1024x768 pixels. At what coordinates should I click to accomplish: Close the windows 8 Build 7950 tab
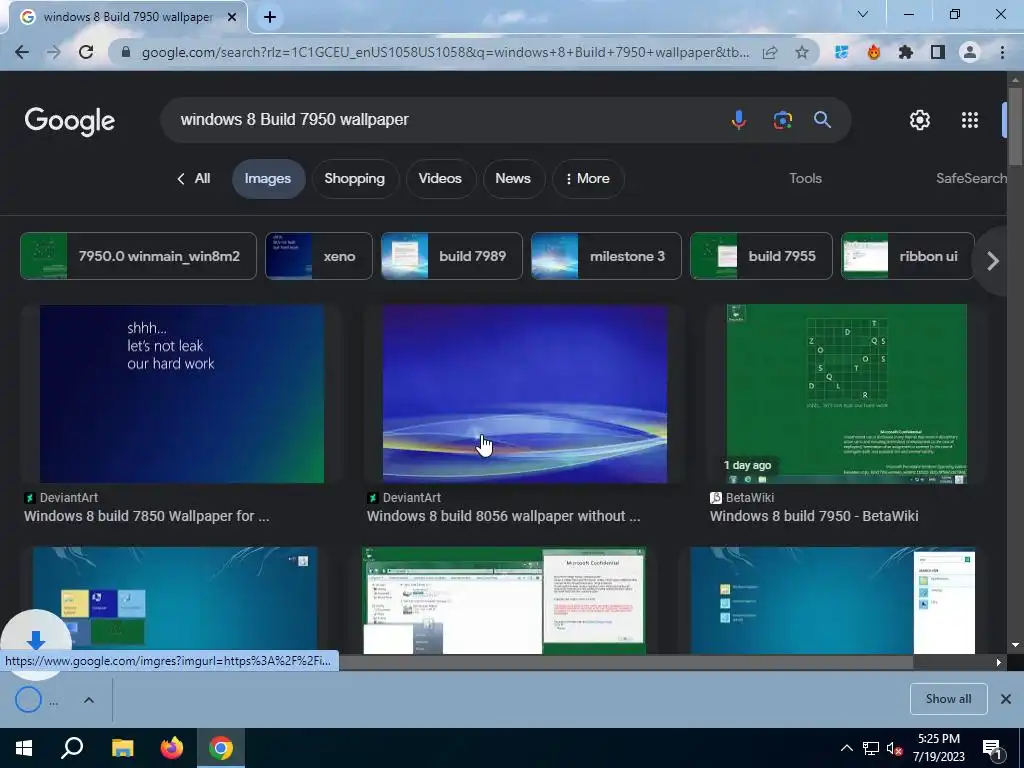[232, 18]
